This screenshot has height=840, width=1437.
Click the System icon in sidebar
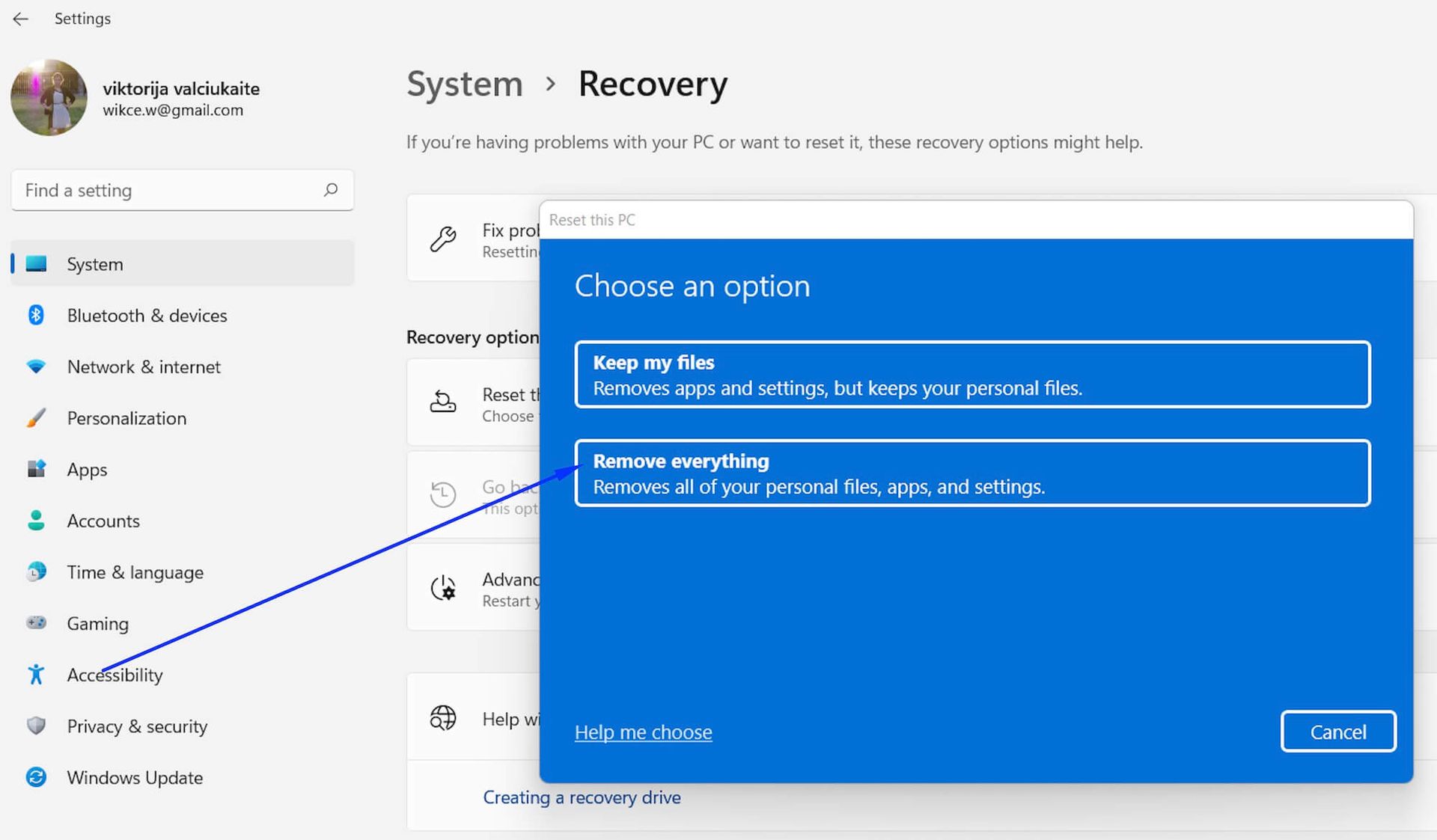pyautogui.click(x=35, y=264)
